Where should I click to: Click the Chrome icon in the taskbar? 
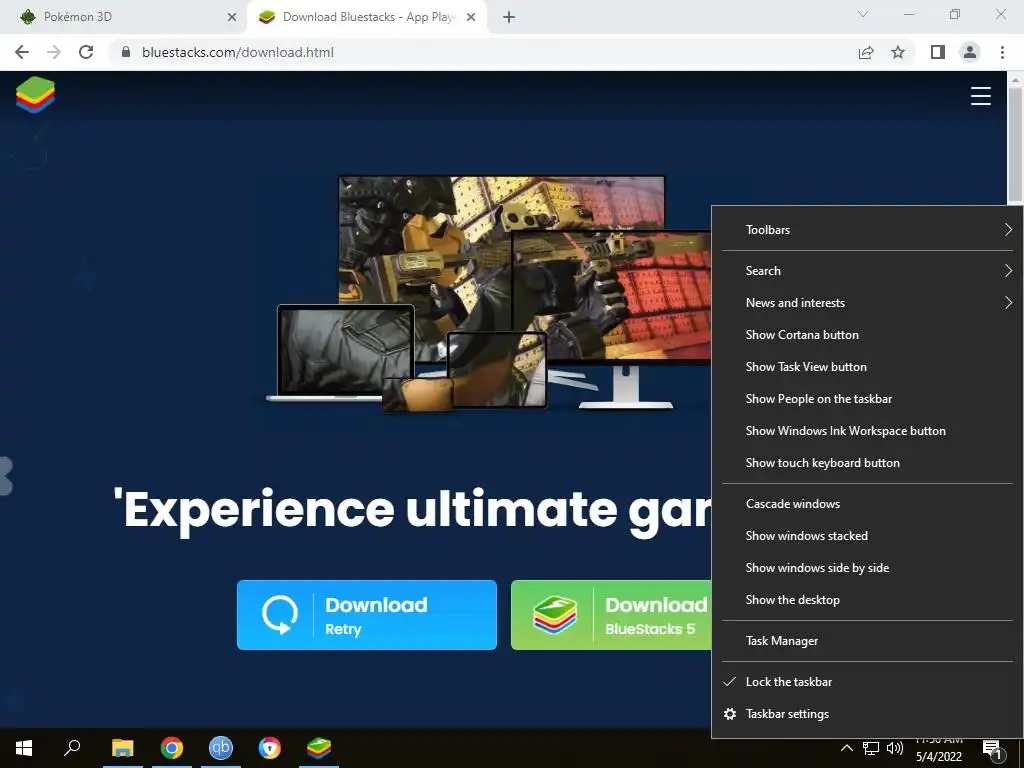(x=172, y=748)
